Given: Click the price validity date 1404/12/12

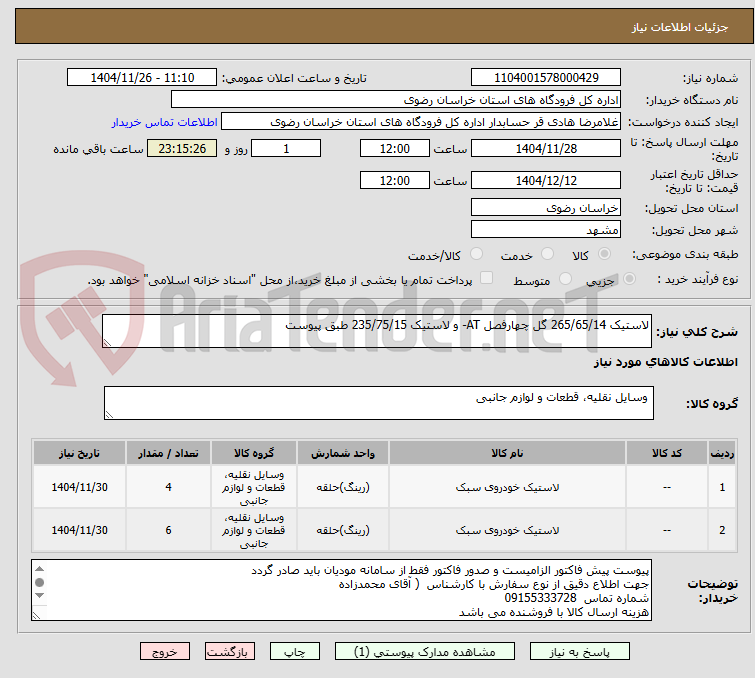Looking at the screenshot, I should [x=546, y=180].
